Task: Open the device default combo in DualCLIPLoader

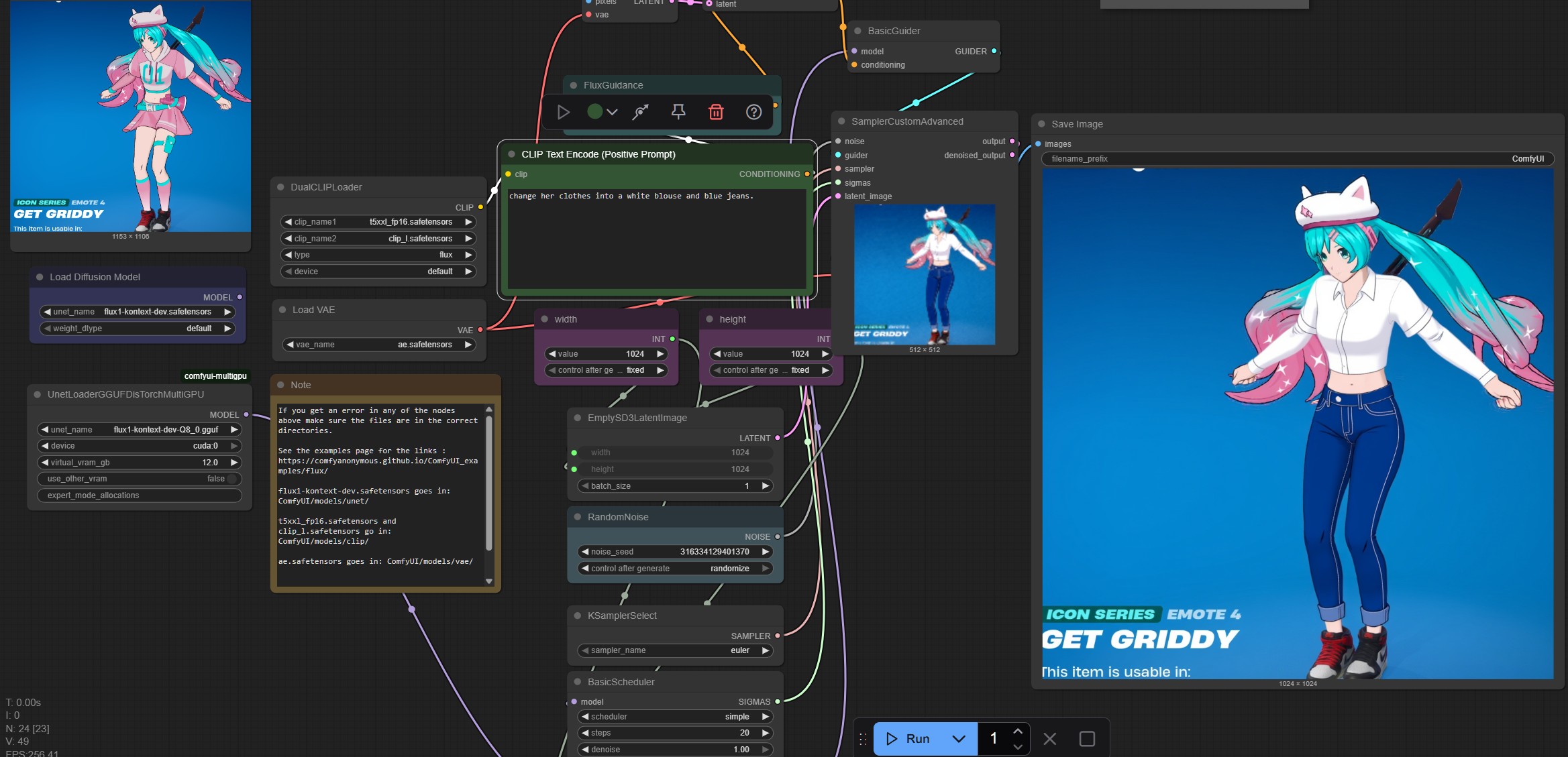Action: click(378, 272)
